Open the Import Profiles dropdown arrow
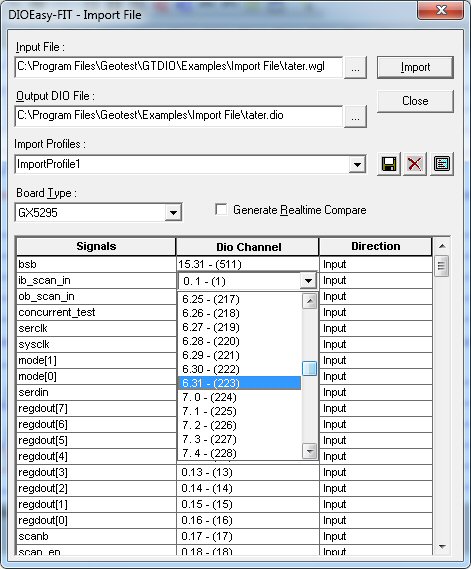471x569 pixels. (357, 164)
